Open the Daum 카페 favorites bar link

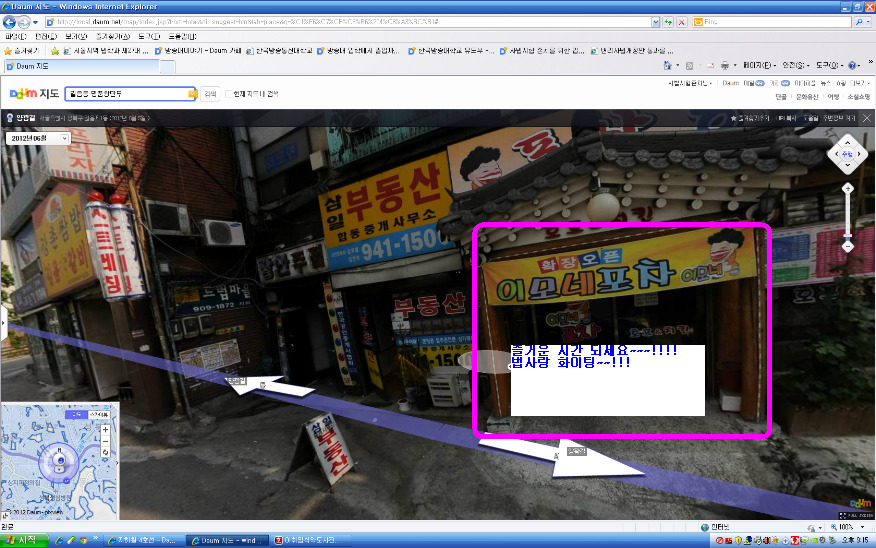[x=198, y=51]
